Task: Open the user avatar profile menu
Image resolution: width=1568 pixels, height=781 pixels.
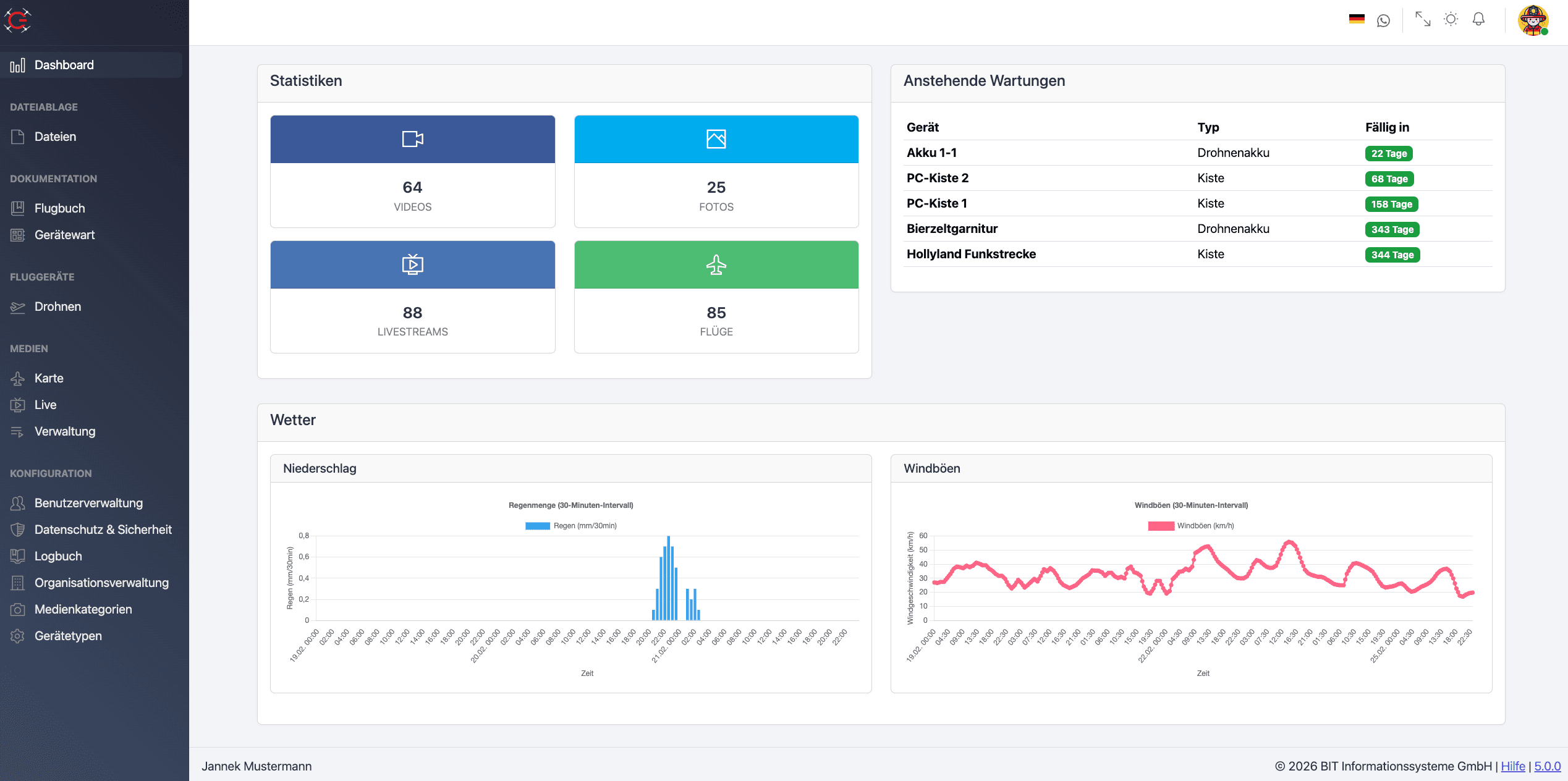Action: [x=1533, y=20]
